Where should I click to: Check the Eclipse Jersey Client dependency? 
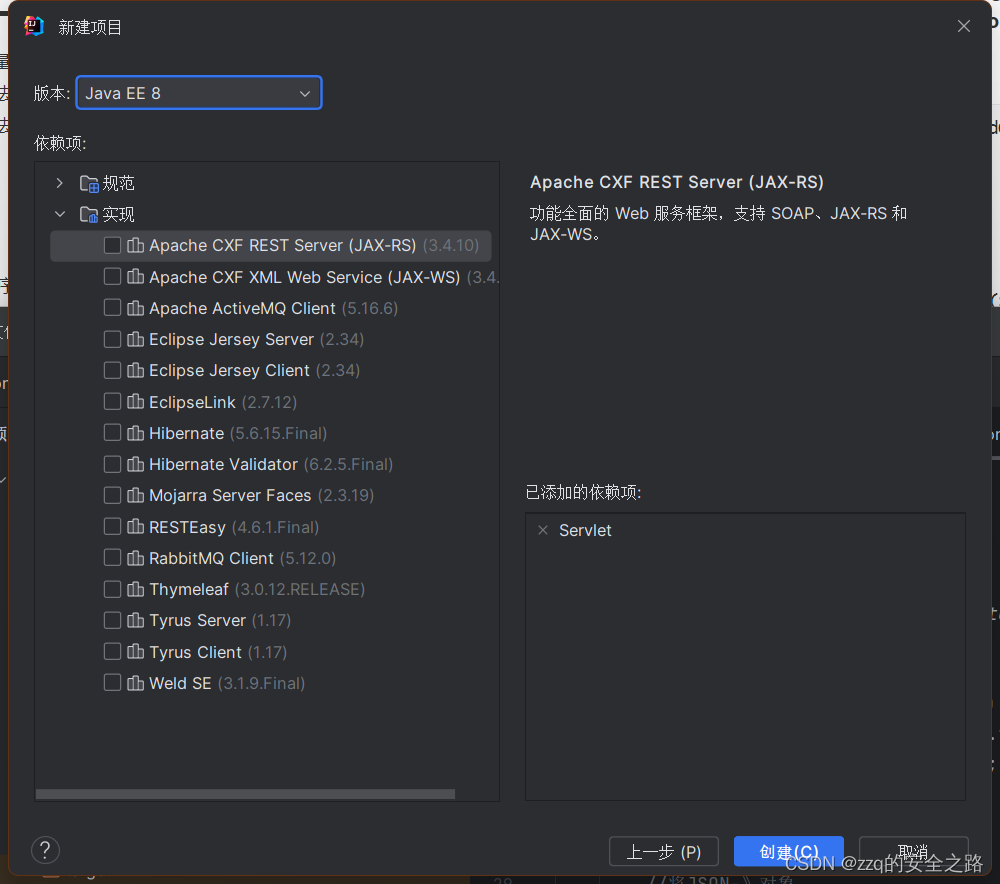[112, 371]
